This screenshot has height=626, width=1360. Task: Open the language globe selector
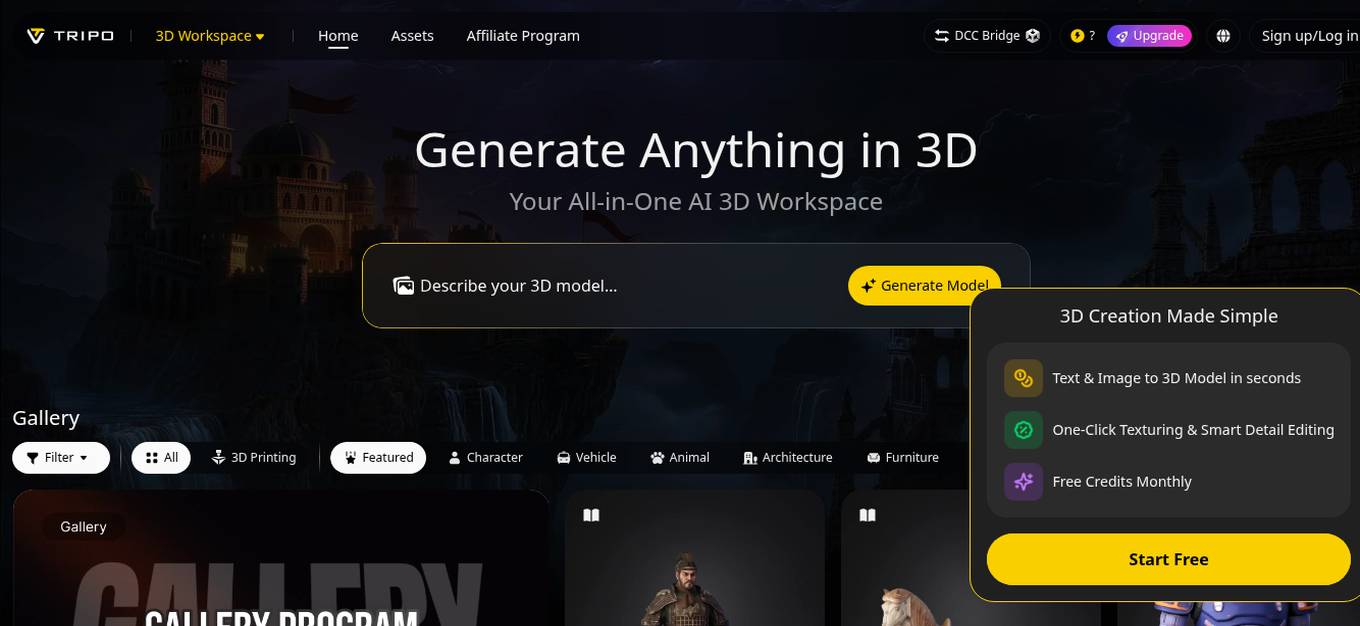pyautogui.click(x=1222, y=35)
